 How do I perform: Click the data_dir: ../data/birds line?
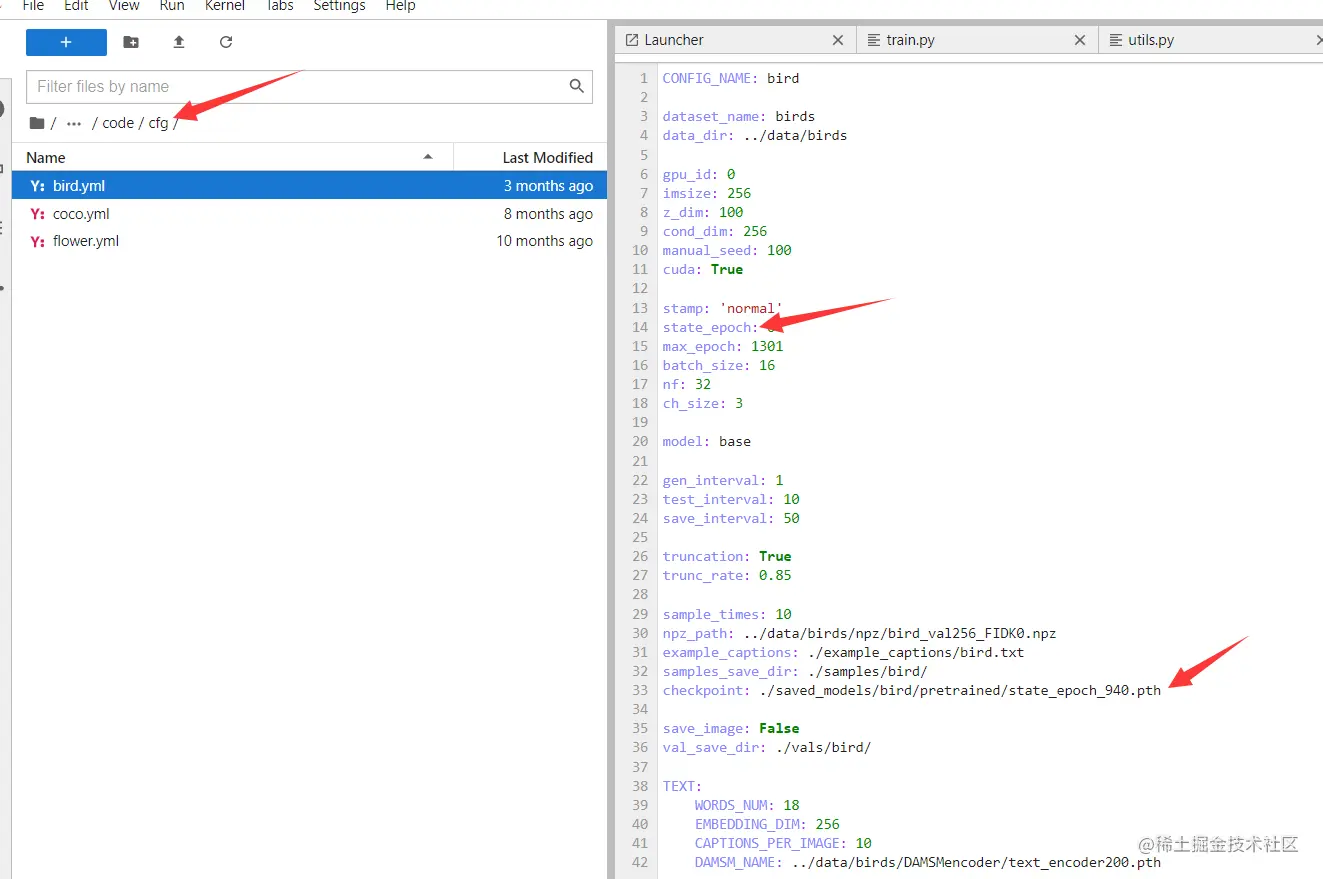(755, 135)
